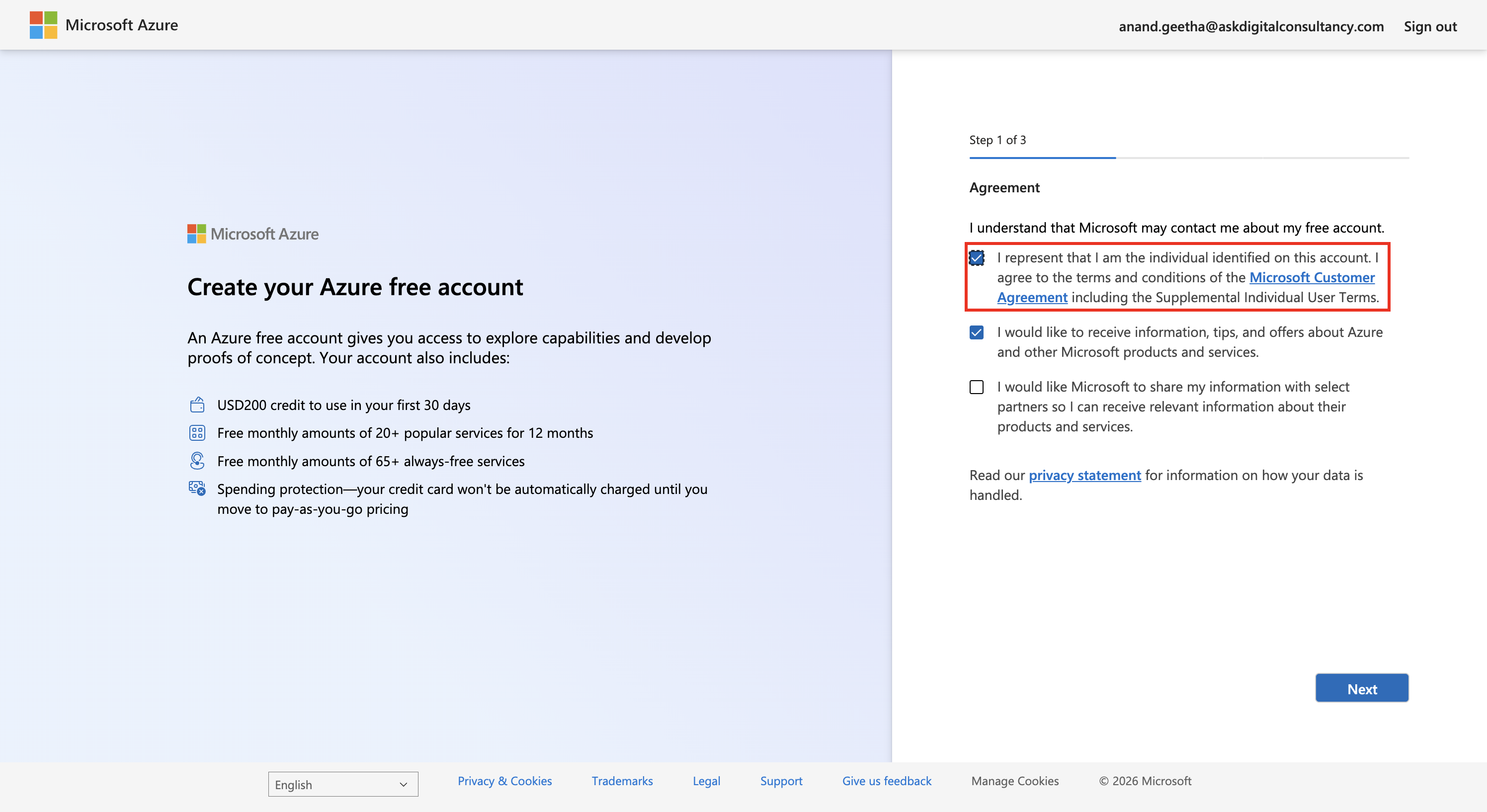Screen dimensions: 1487x812
Task: Uncheck the receive Azure tips and offers checkbox
Action: point(977,332)
